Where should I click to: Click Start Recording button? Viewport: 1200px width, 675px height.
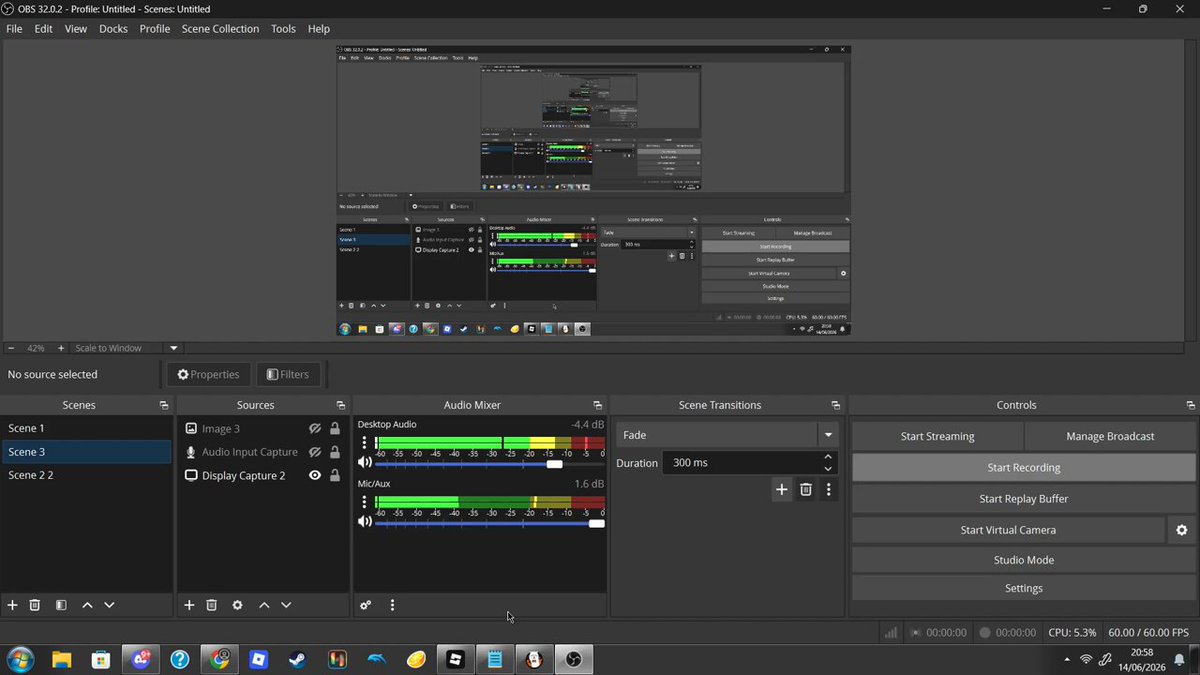(x=1023, y=467)
